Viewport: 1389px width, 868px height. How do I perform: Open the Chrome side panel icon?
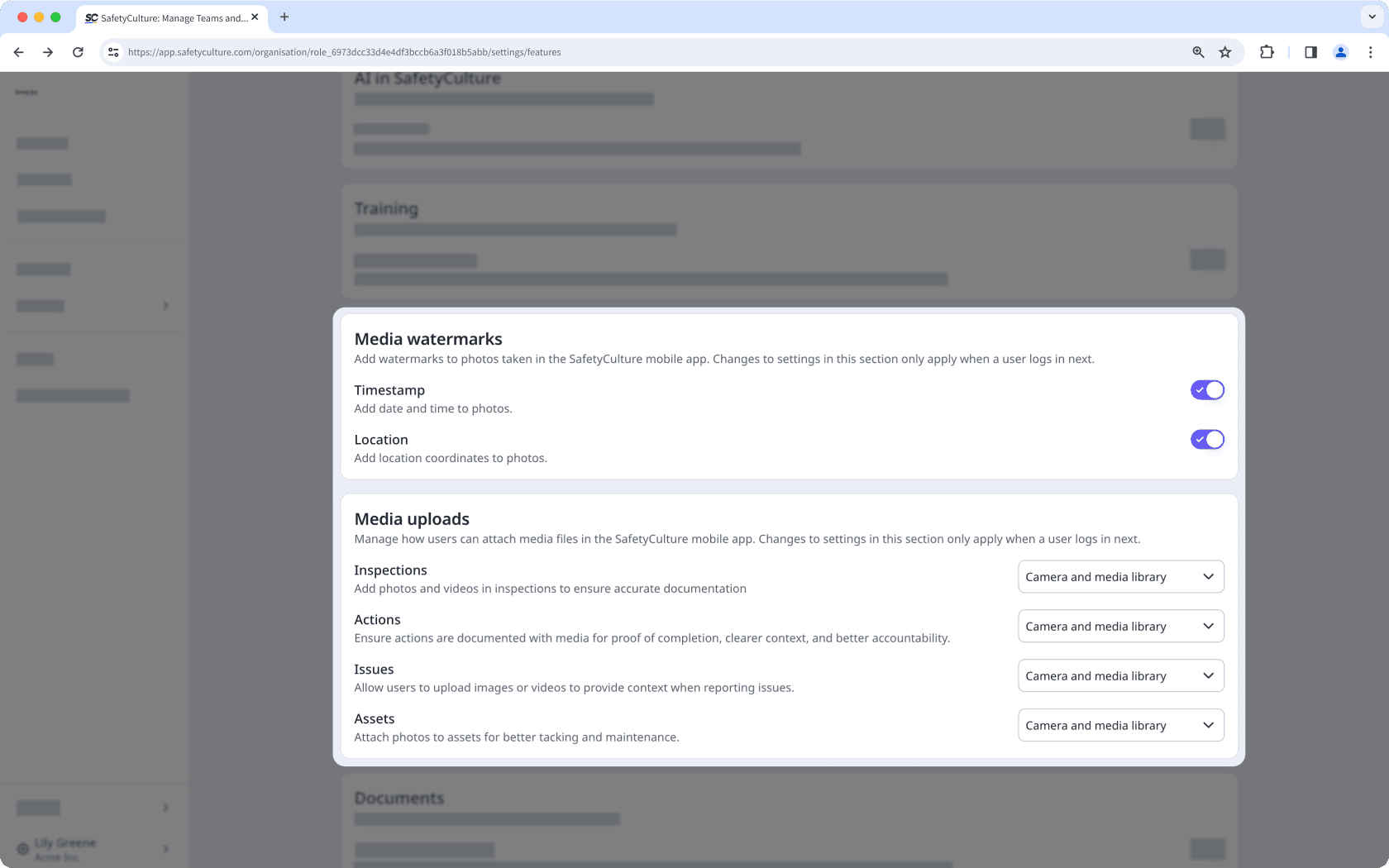1310,51
